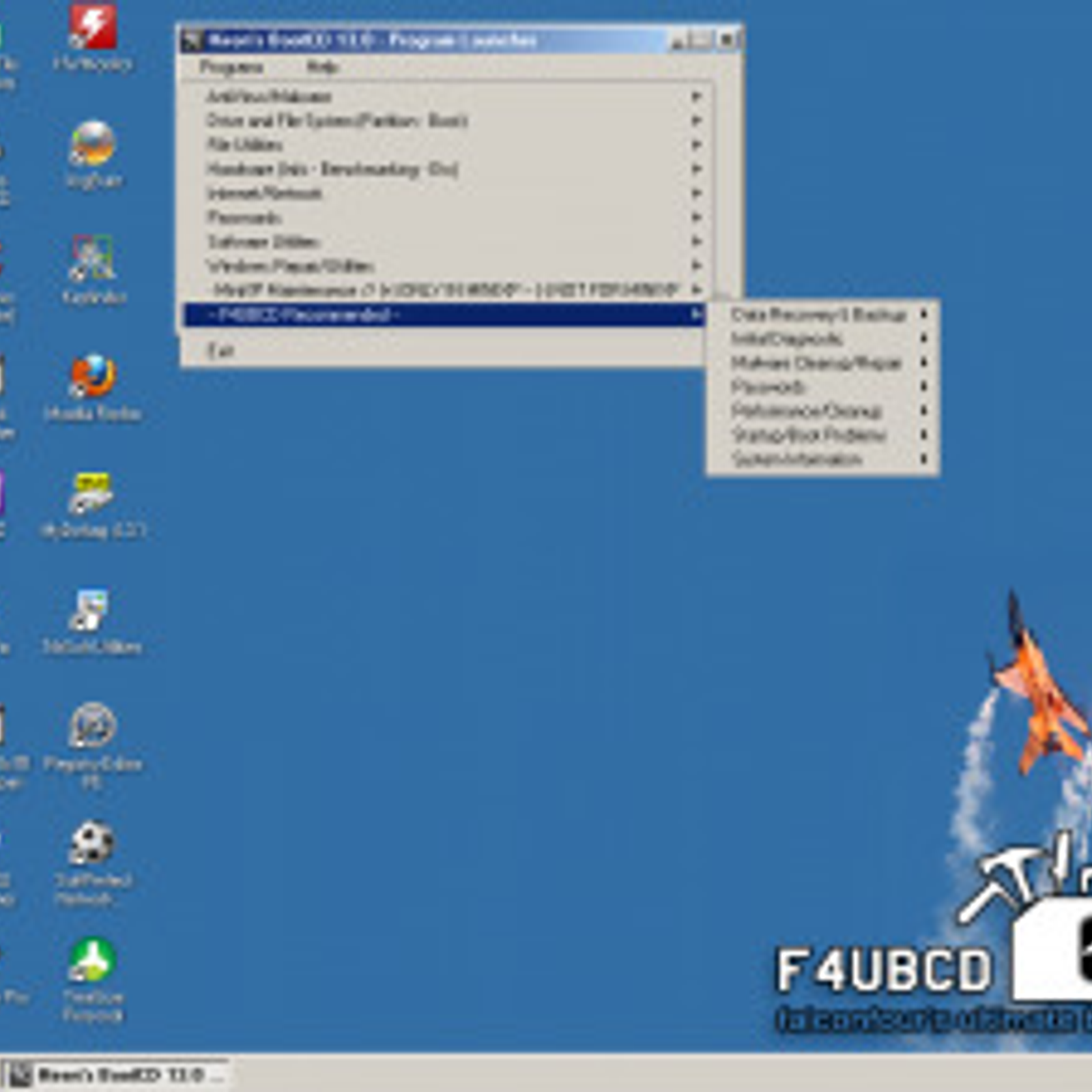This screenshot has height=1092, width=1092.
Task: Open the Programs menu in the launcher
Action: click(x=231, y=67)
